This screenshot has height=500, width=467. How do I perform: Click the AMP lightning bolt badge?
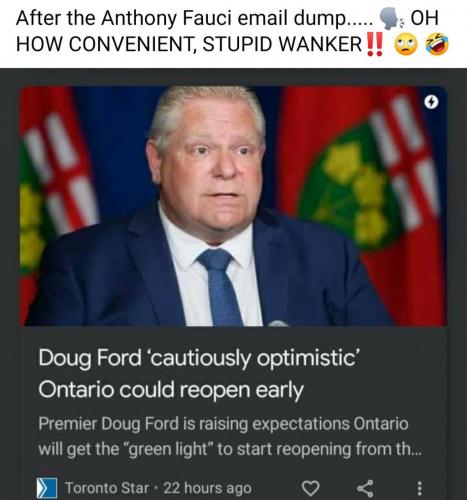(431, 102)
